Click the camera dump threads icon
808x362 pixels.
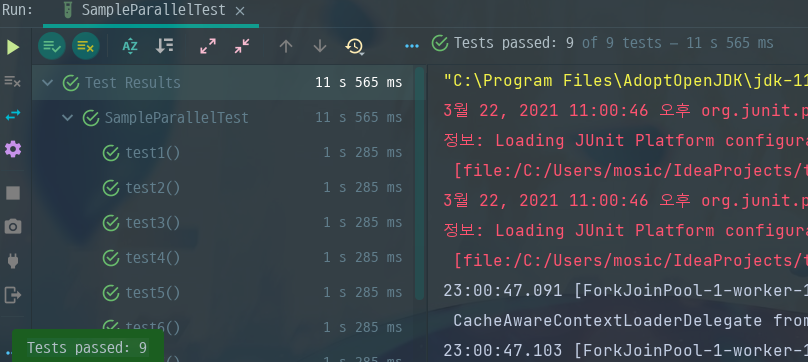(x=13, y=226)
